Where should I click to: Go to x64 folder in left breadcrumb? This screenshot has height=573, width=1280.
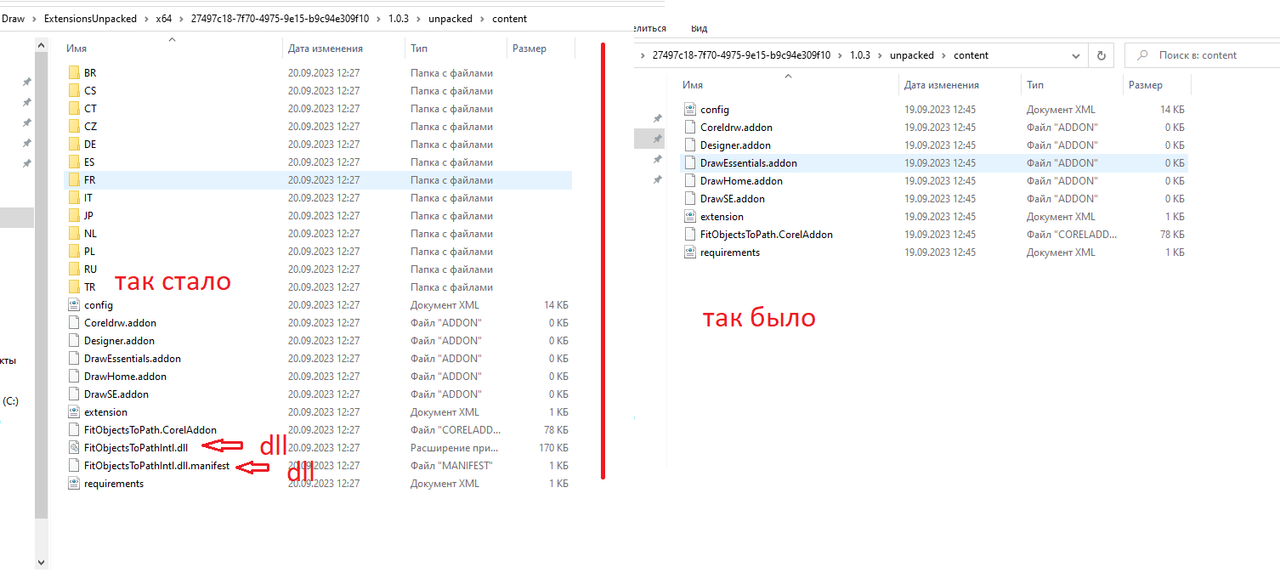(164, 19)
